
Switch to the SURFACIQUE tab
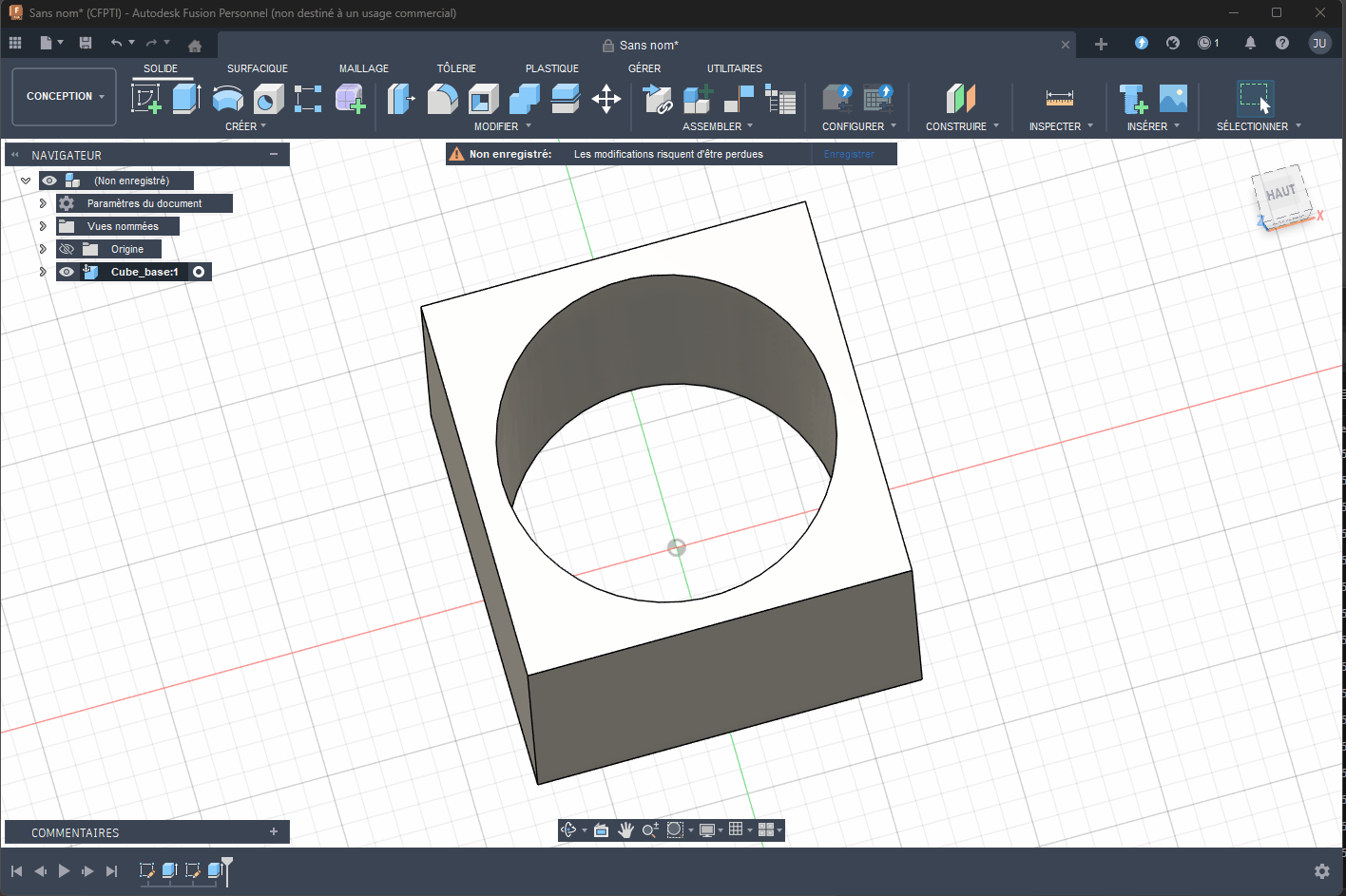257,67
